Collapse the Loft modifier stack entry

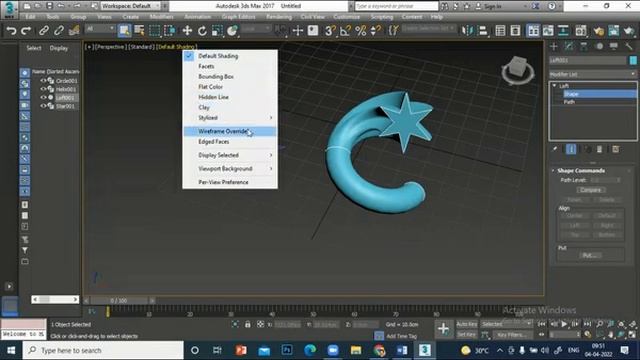click(554, 86)
